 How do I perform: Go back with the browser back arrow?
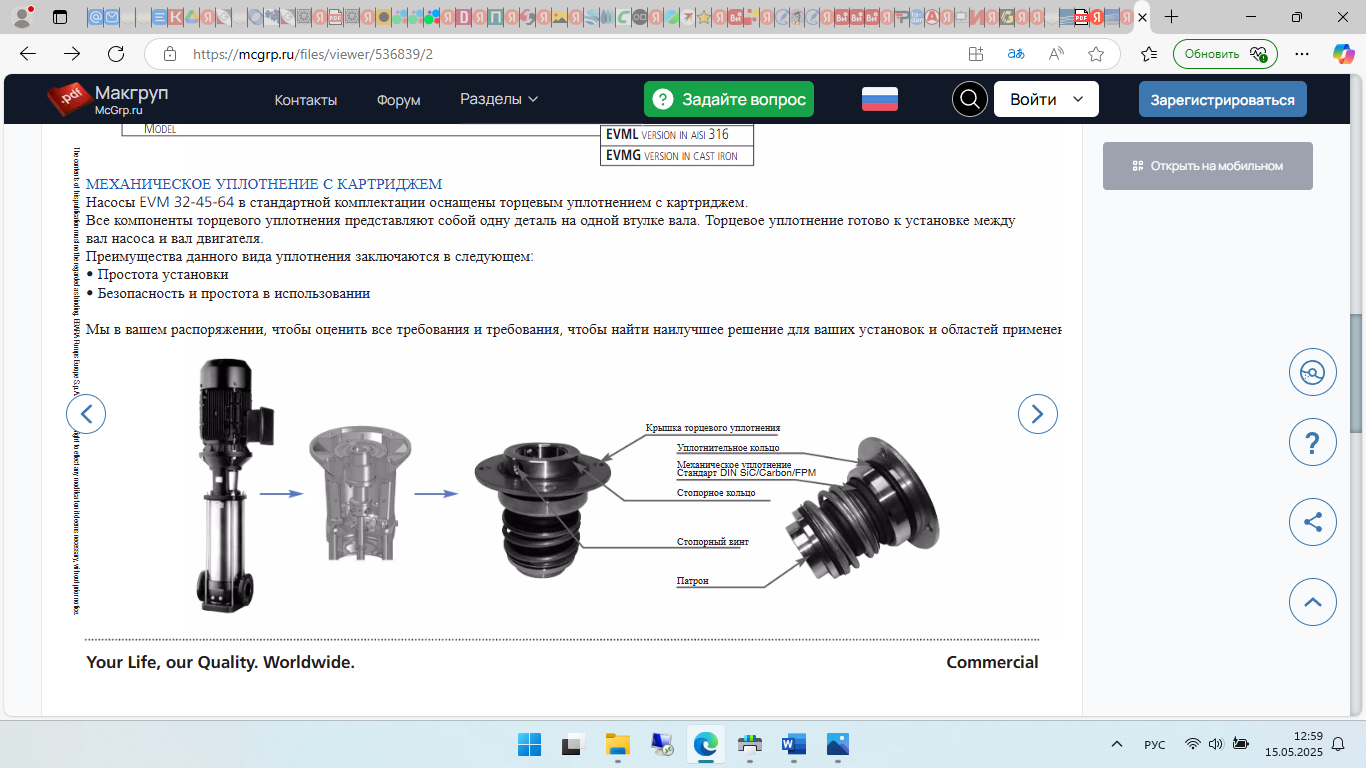pyautogui.click(x=28, y=54)
